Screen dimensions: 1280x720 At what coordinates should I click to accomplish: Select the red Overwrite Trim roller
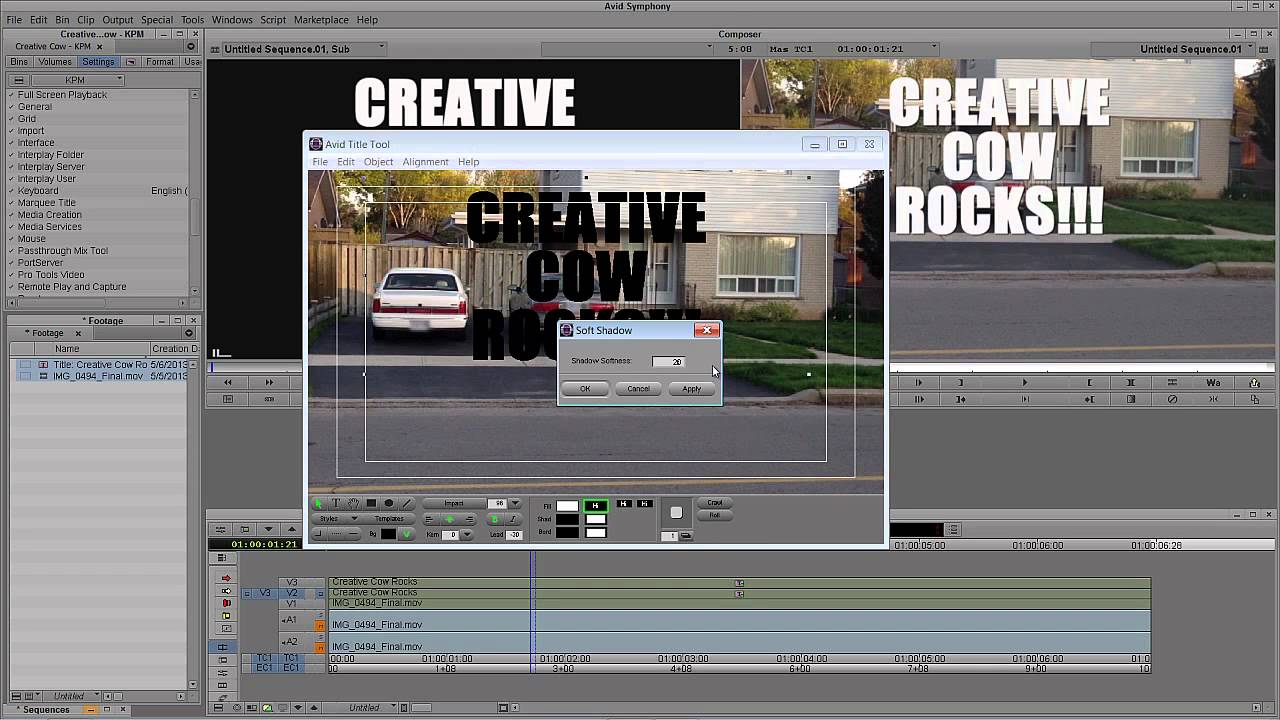(227, 603)
